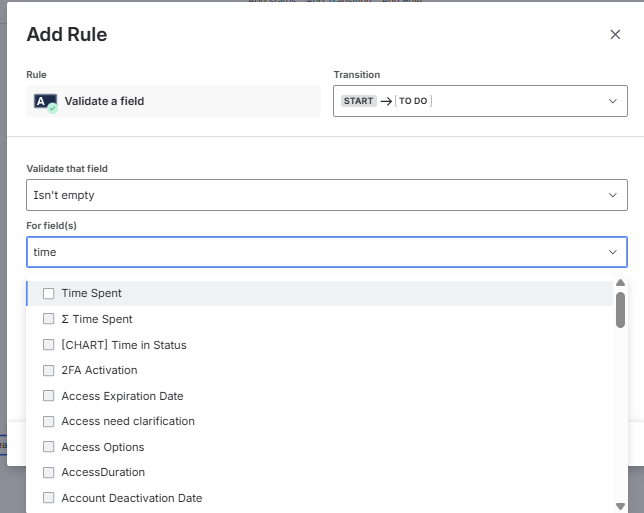This screenshot has width=644, height=513.
Task: Click the field list scrollbar thumb
Action: (x=620, y=309)
